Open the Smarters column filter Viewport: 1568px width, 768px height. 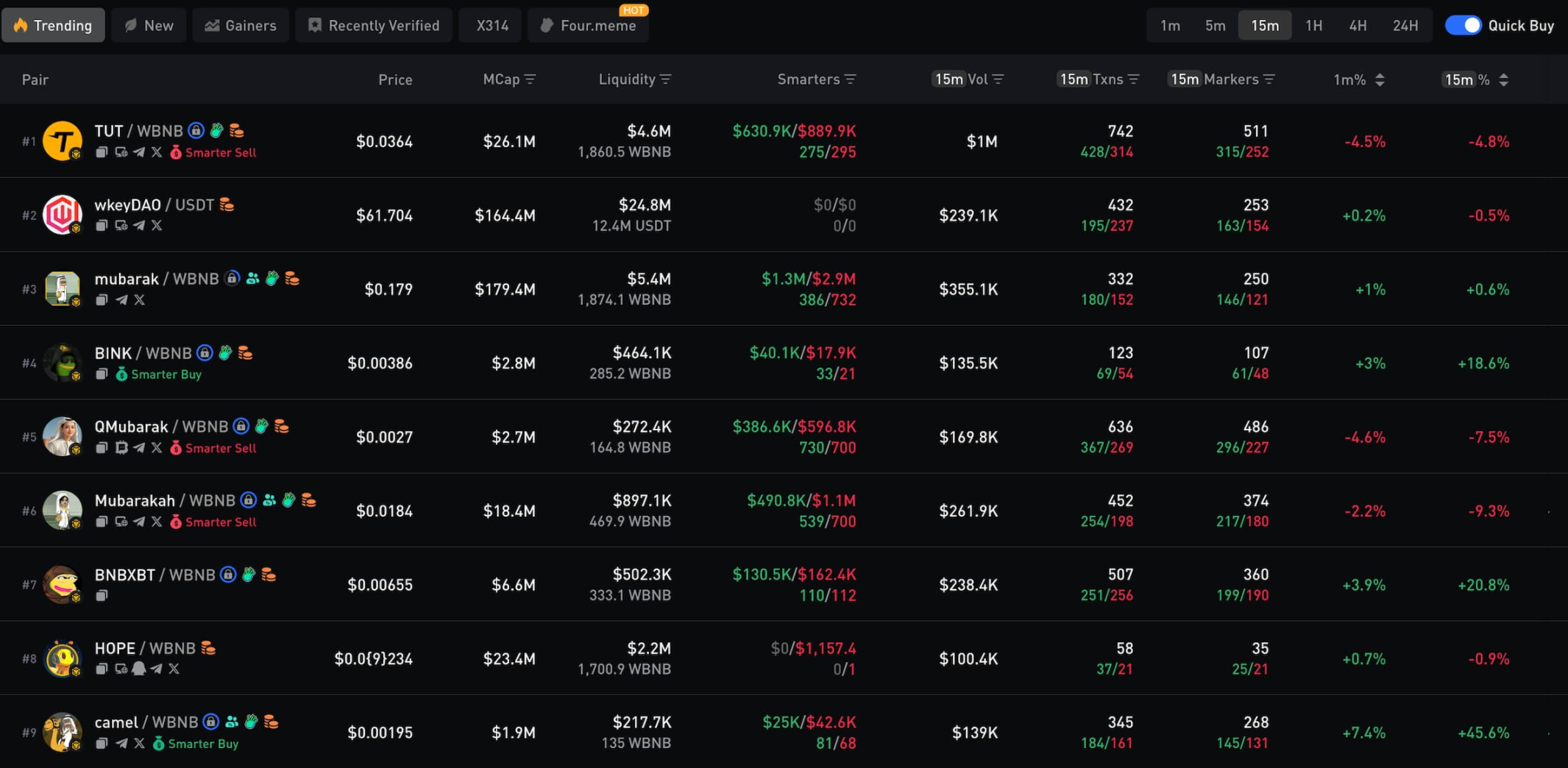click(851, 79)
